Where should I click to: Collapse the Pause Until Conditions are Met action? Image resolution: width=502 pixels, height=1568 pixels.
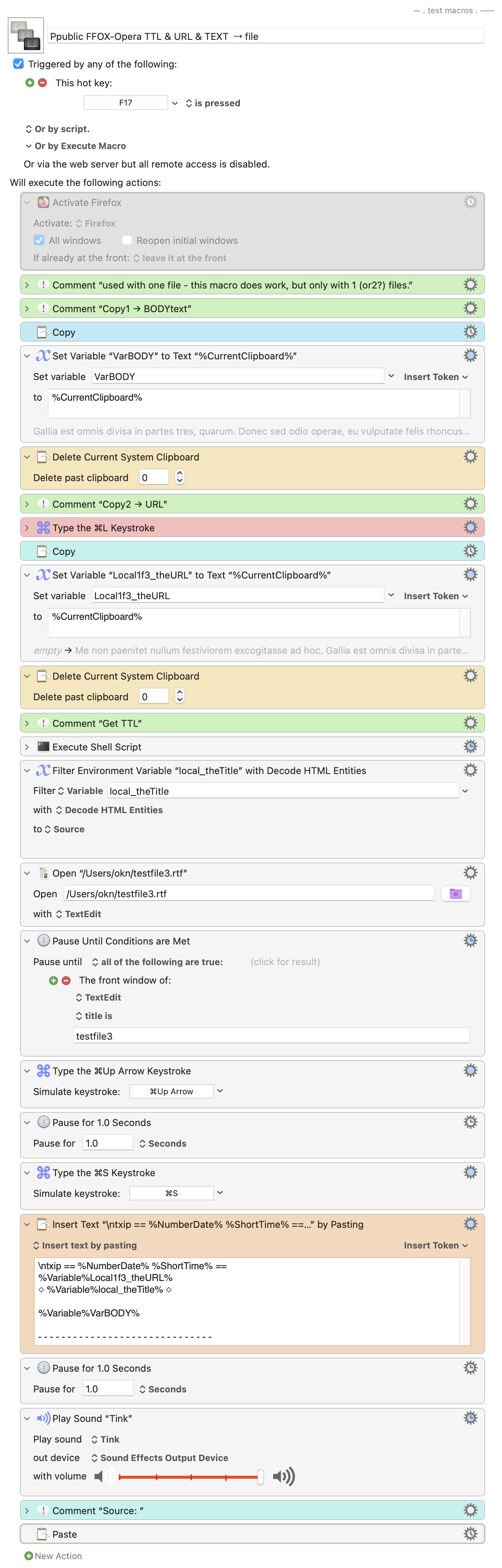tap(27, 941)
